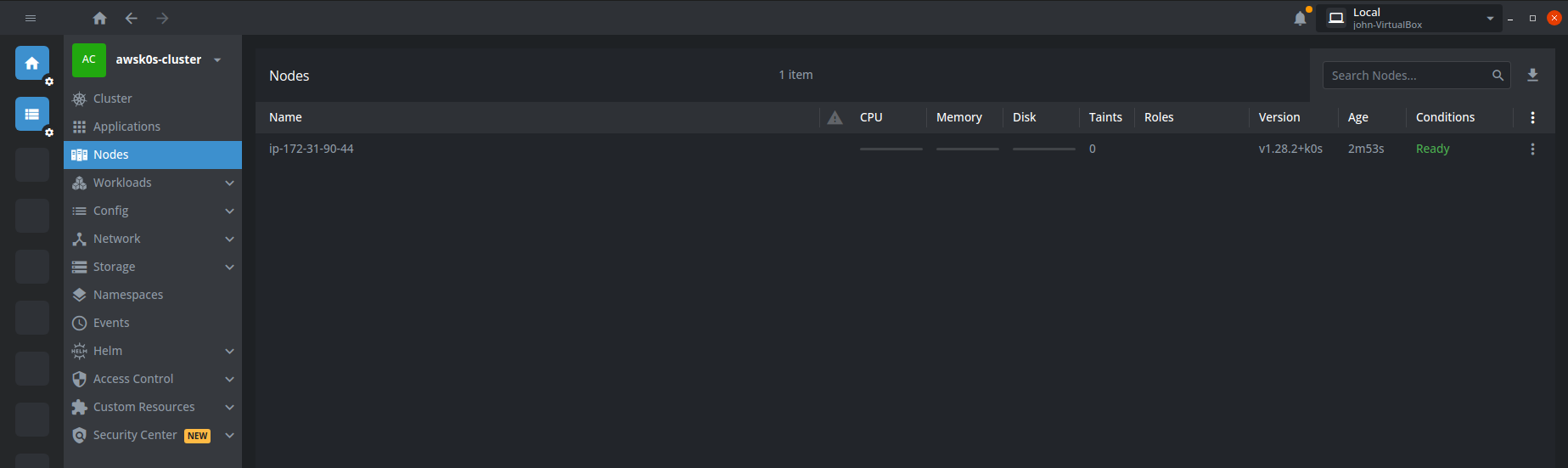Select the Applications sidebar item
1568x468 pixels.
pos(126,127)
